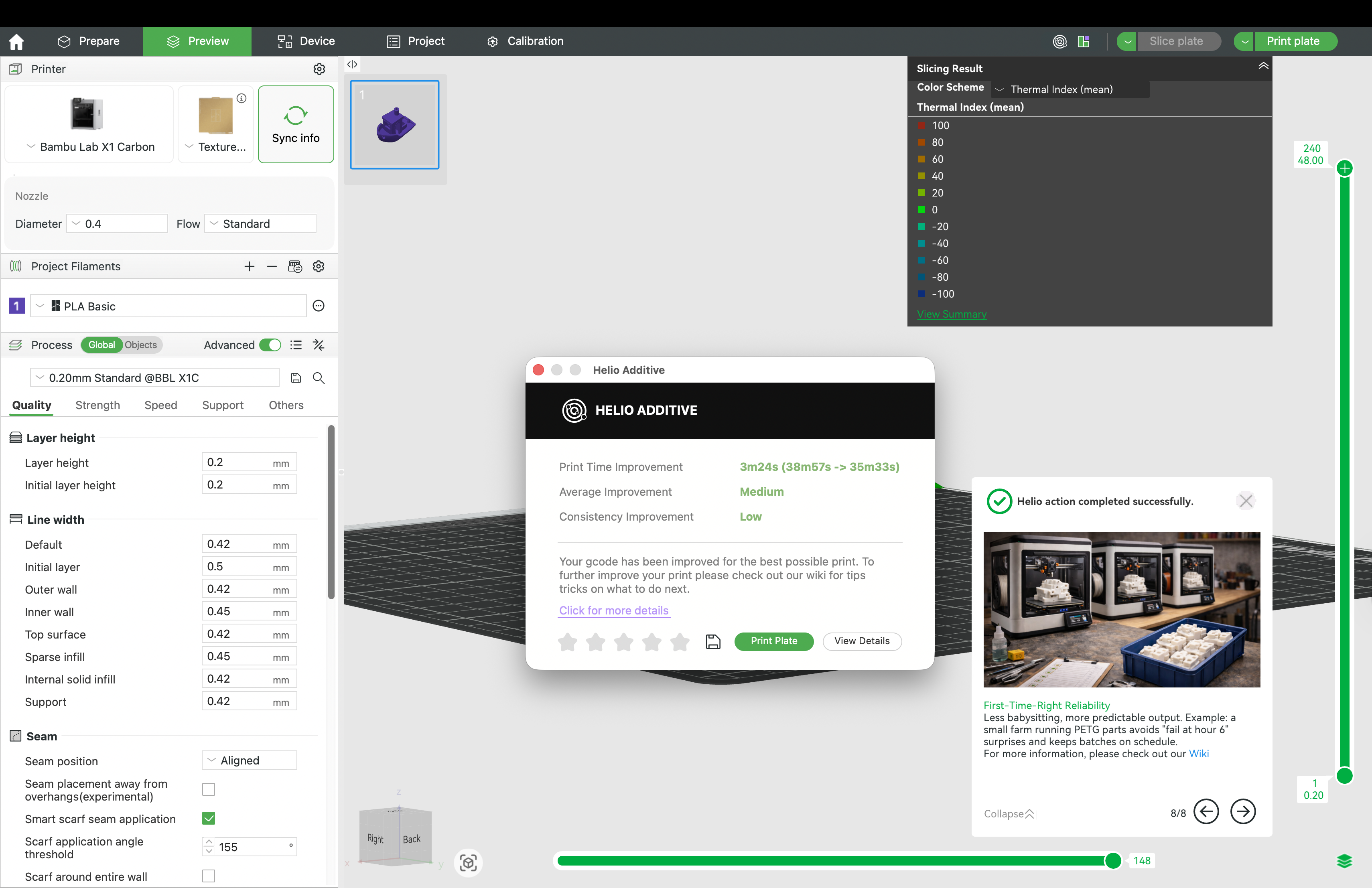Go to next tip with right arrow
Image resolution: width=1372 pixels, height=888 pixels.
[1243, 812]
